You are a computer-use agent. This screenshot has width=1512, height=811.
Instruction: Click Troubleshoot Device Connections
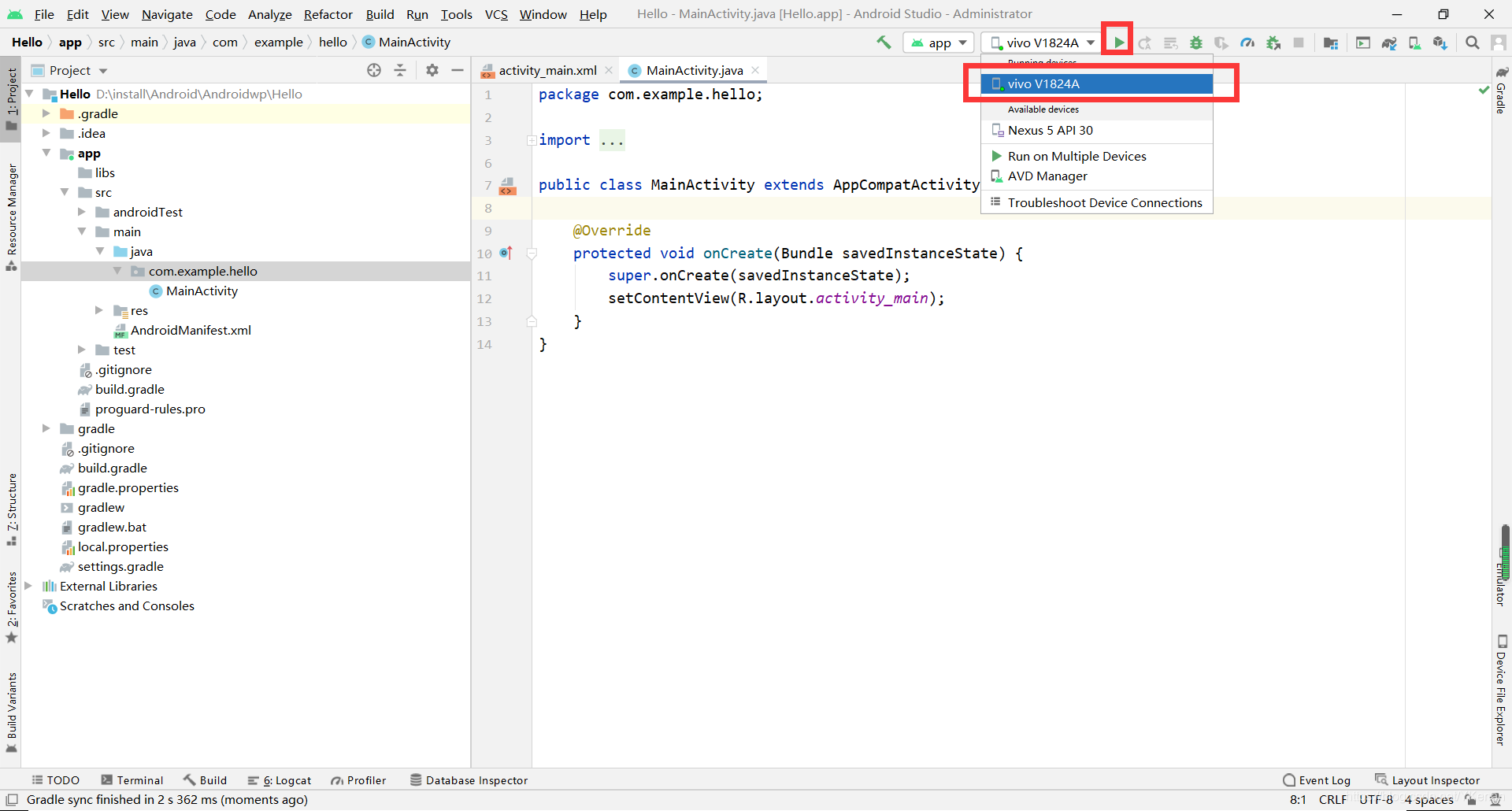(x=1096, y=202)
